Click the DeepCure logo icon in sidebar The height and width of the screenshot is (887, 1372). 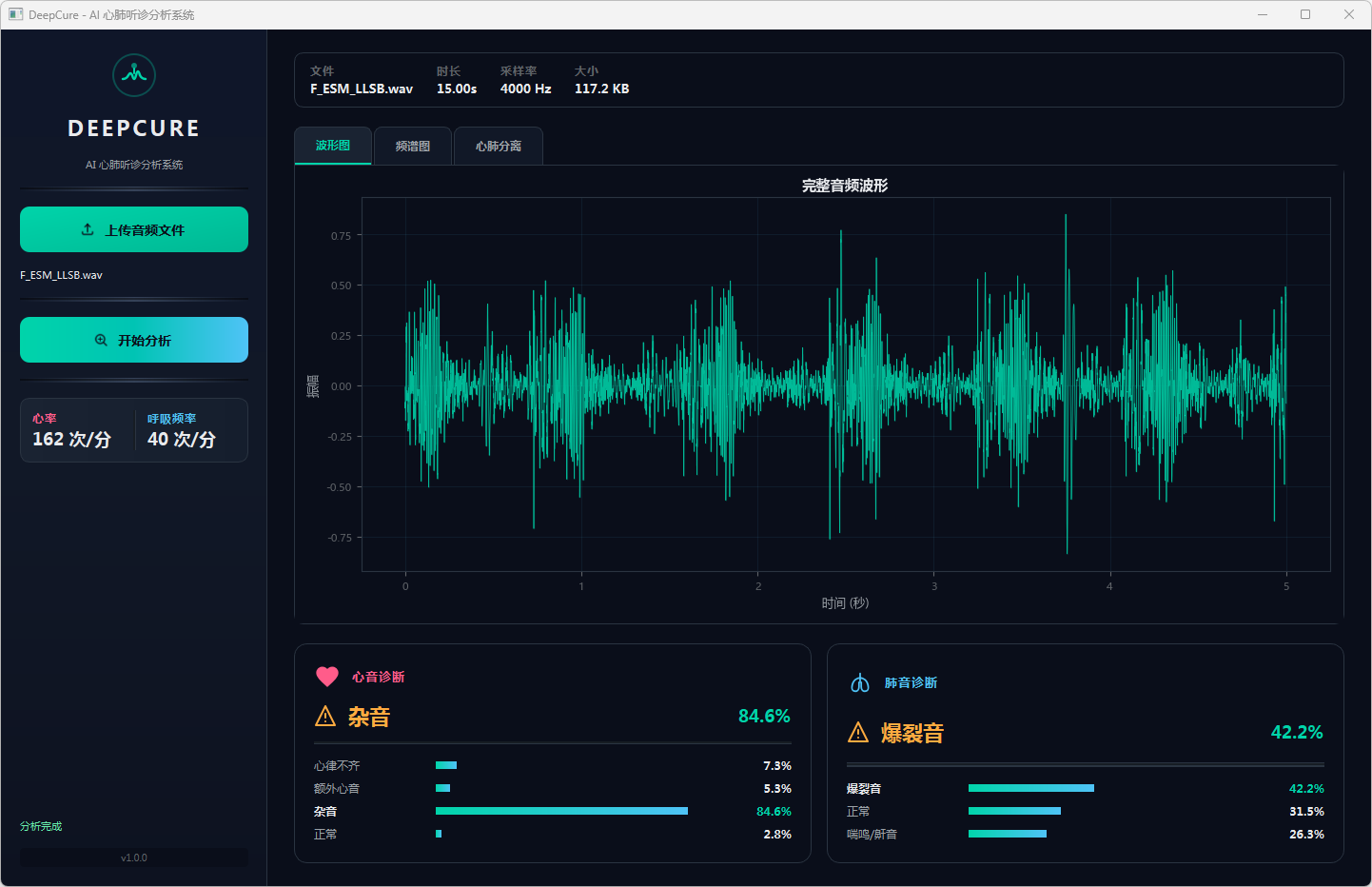click(134, 75)
